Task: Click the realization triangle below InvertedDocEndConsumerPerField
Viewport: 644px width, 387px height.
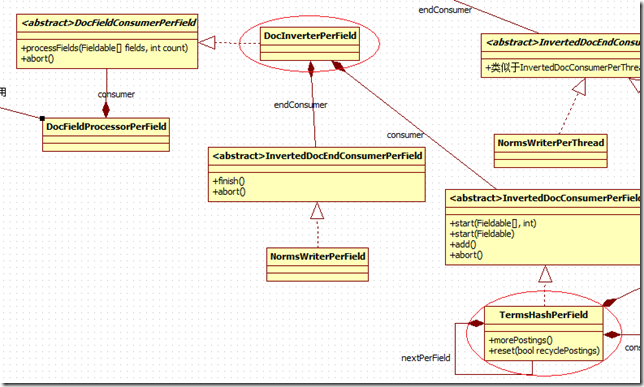Action: (x=317, y=210)
